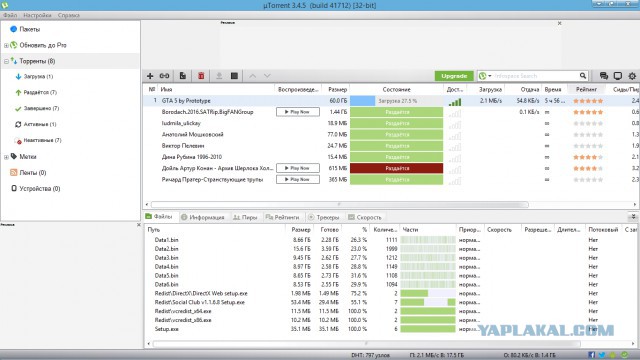Close the top advertisement banner
The height and width of the screenshot is (360, 640).
coord(560,23)
